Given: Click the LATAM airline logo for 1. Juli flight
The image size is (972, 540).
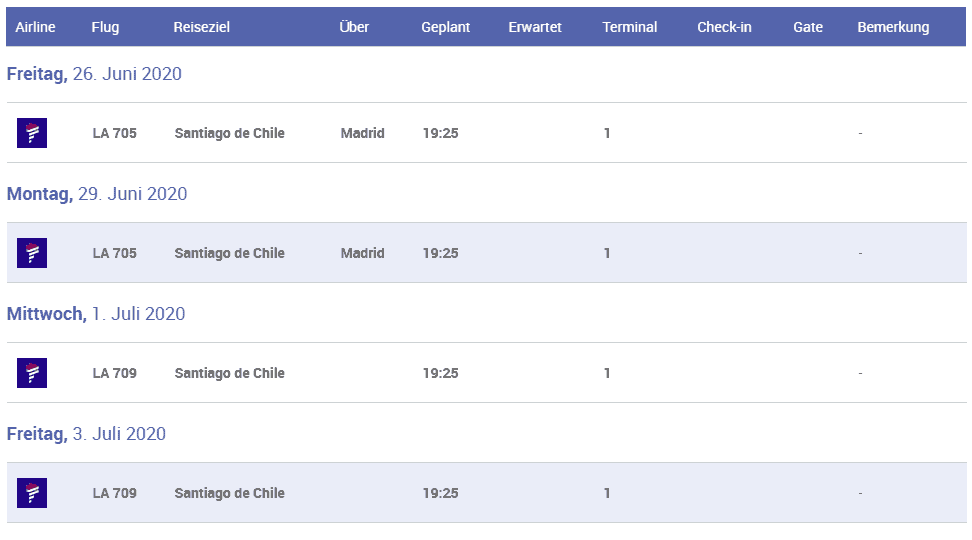Looking at the screenshot, I should (32, 373).
